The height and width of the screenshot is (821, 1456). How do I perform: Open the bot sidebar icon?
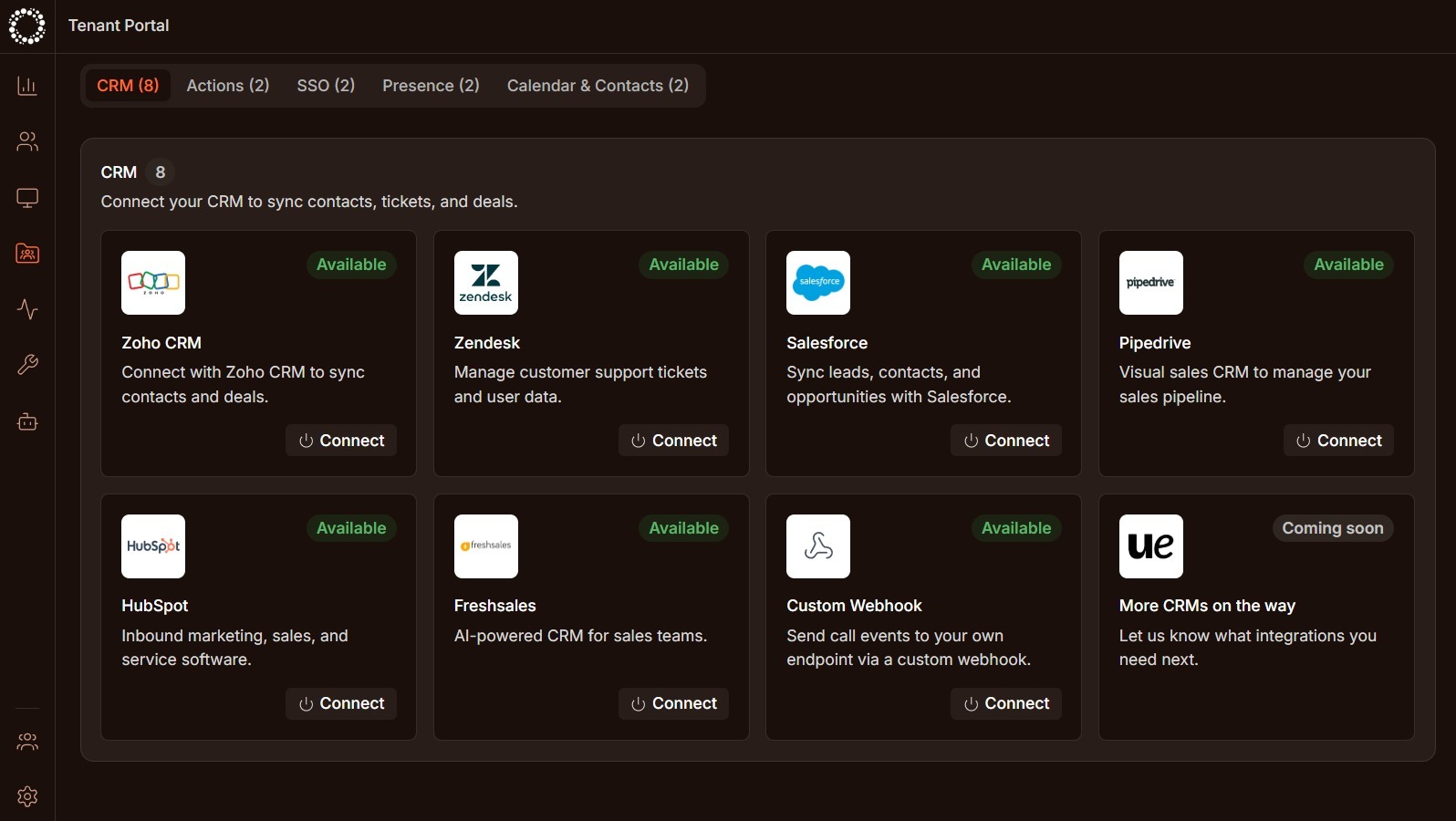pyautogui.click(x=27, y=421)
